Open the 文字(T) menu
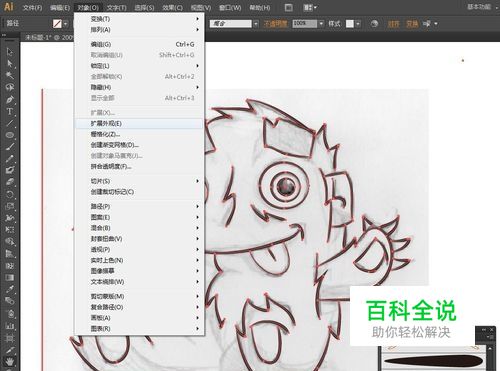Viewport: 500px width, 371px height. (117, 7)
